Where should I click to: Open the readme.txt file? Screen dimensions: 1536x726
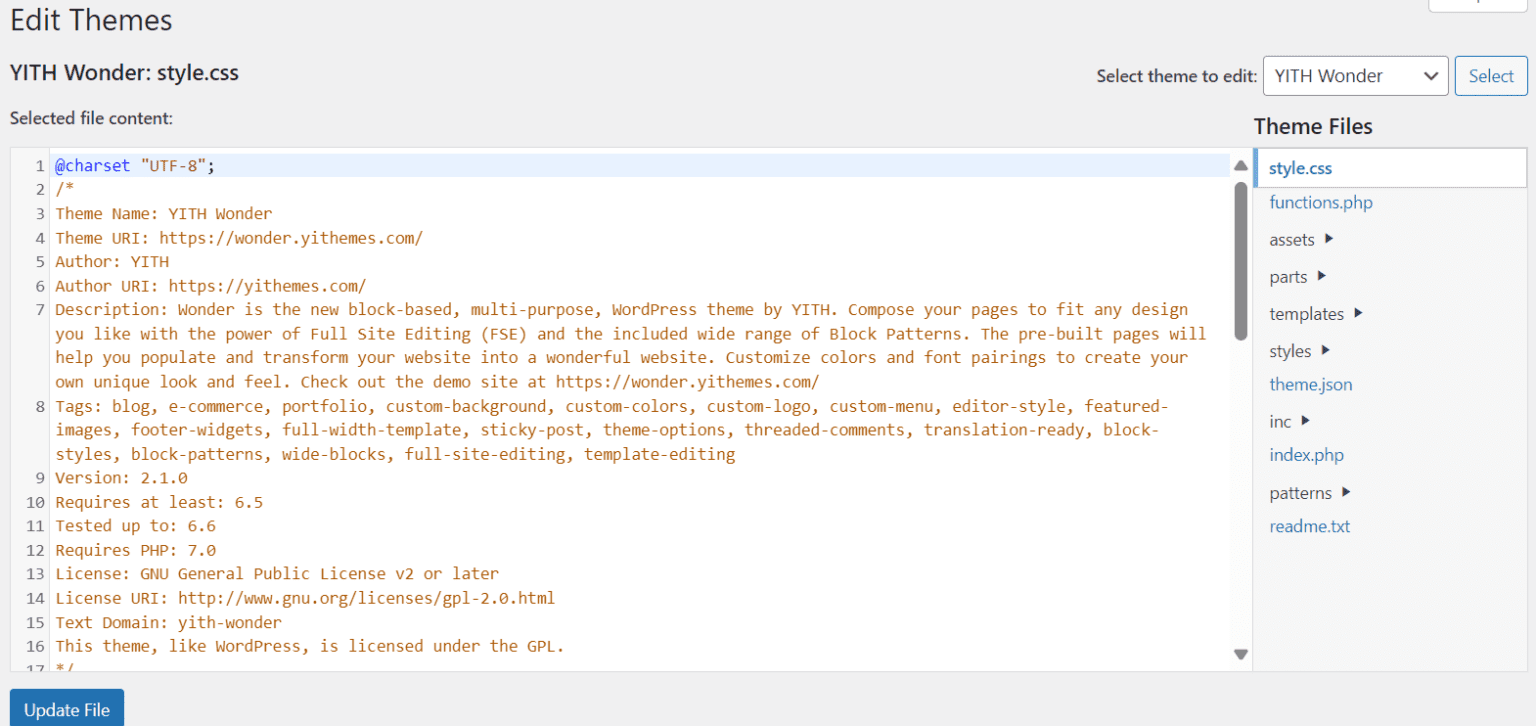(x=1309, y=527)
